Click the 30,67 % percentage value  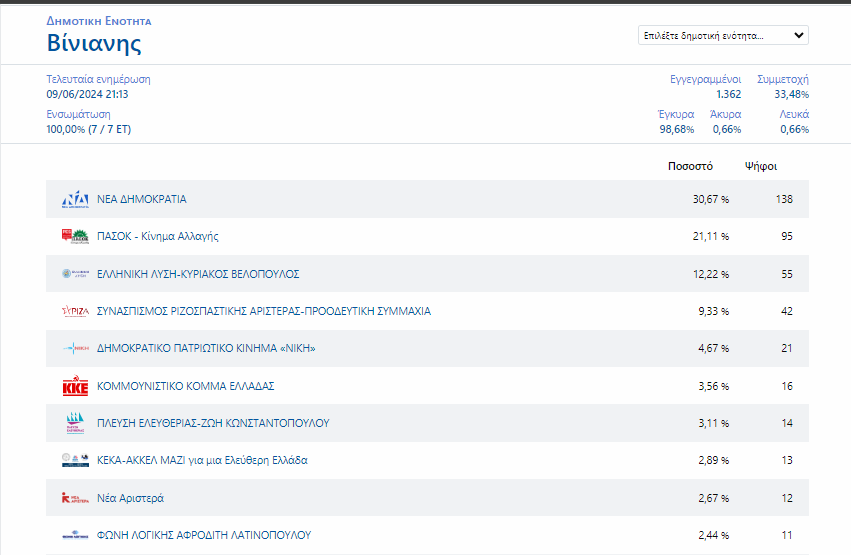(710, 199)
